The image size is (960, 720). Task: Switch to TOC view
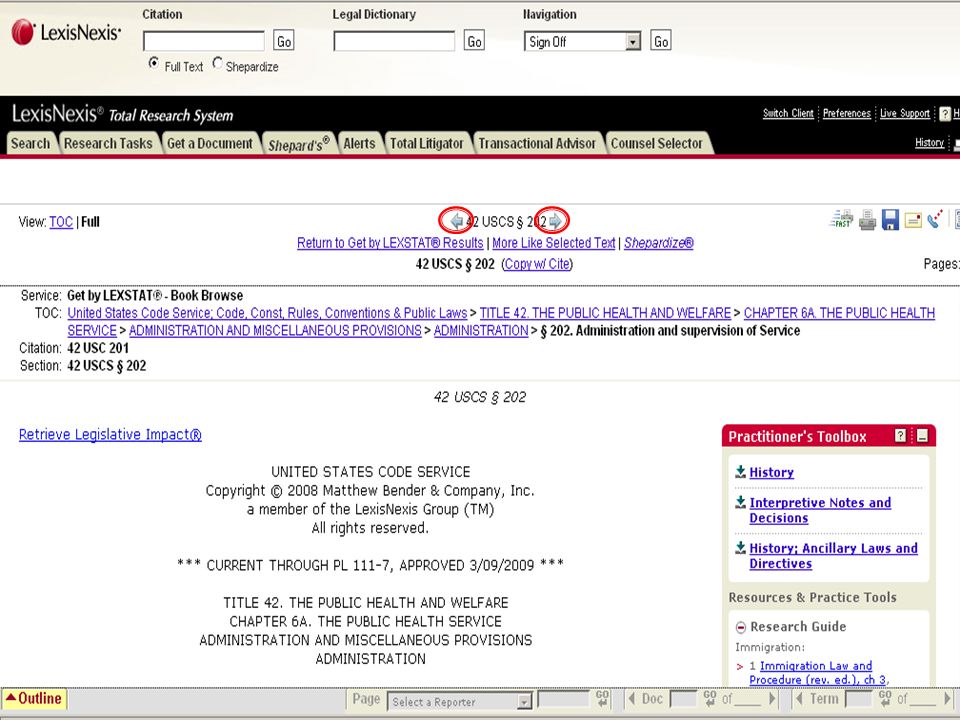(x=61, y=222)
